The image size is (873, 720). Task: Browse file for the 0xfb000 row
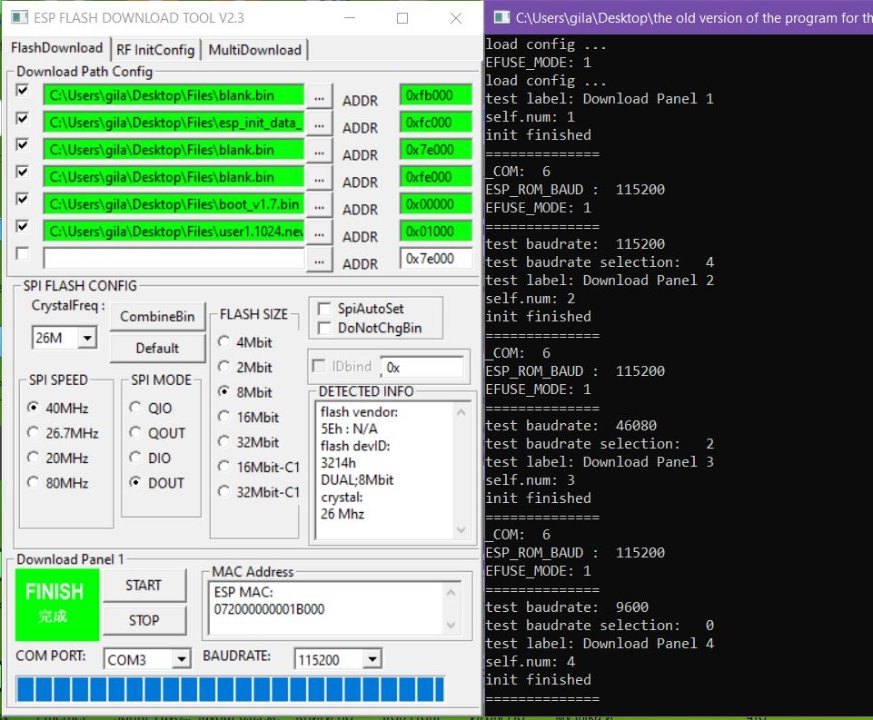[319, 97]
